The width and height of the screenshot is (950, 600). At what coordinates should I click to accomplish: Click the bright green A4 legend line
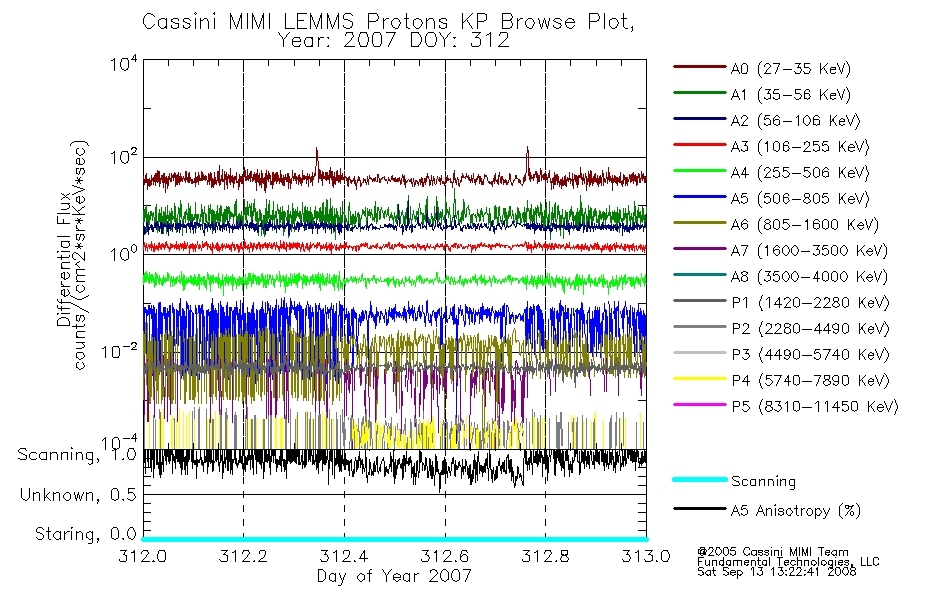699,171
